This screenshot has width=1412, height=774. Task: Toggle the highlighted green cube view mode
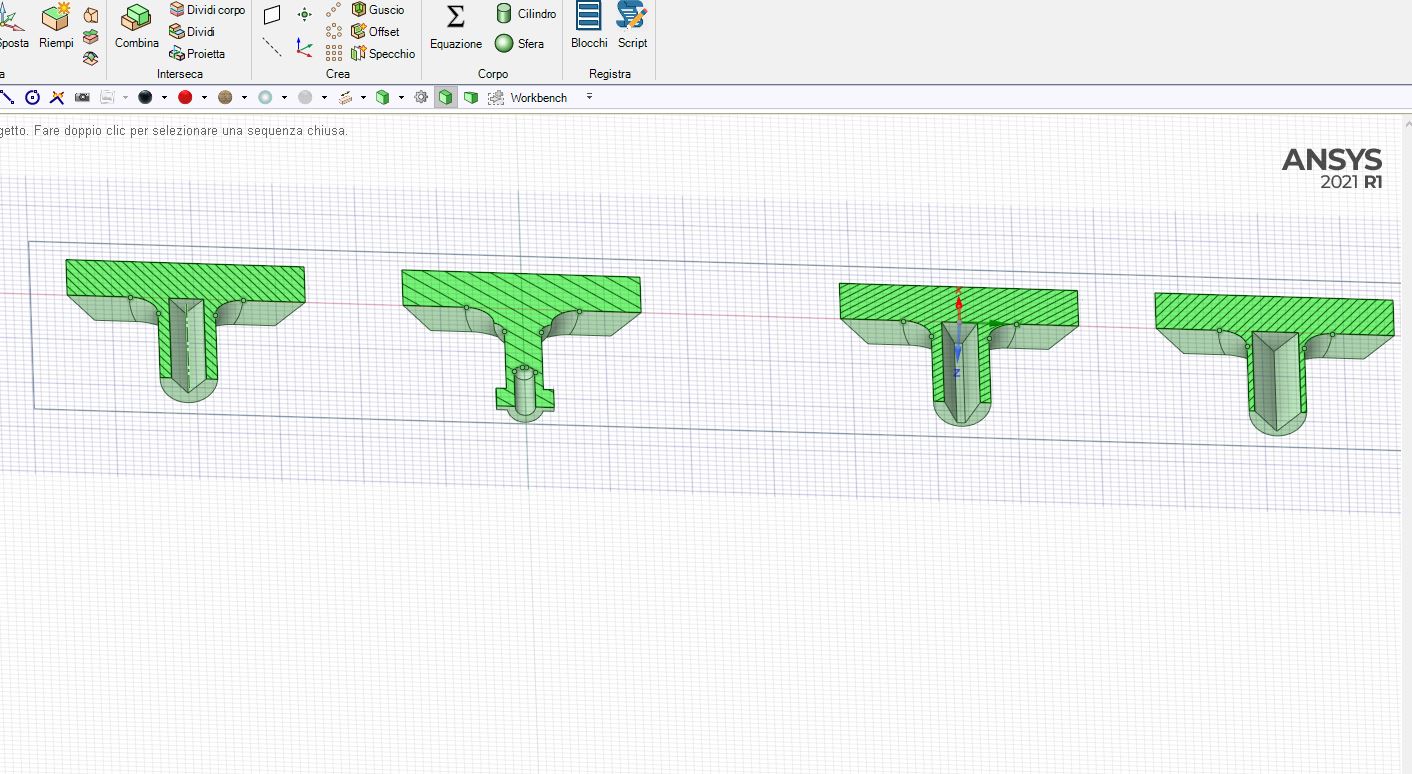pos(445,97)
